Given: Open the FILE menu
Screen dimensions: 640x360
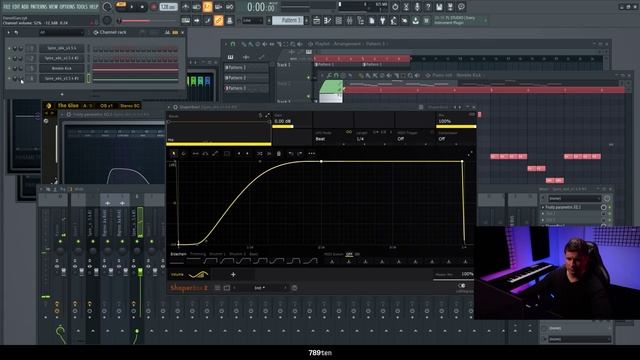Looking at the screenshot, I should 7,7.
